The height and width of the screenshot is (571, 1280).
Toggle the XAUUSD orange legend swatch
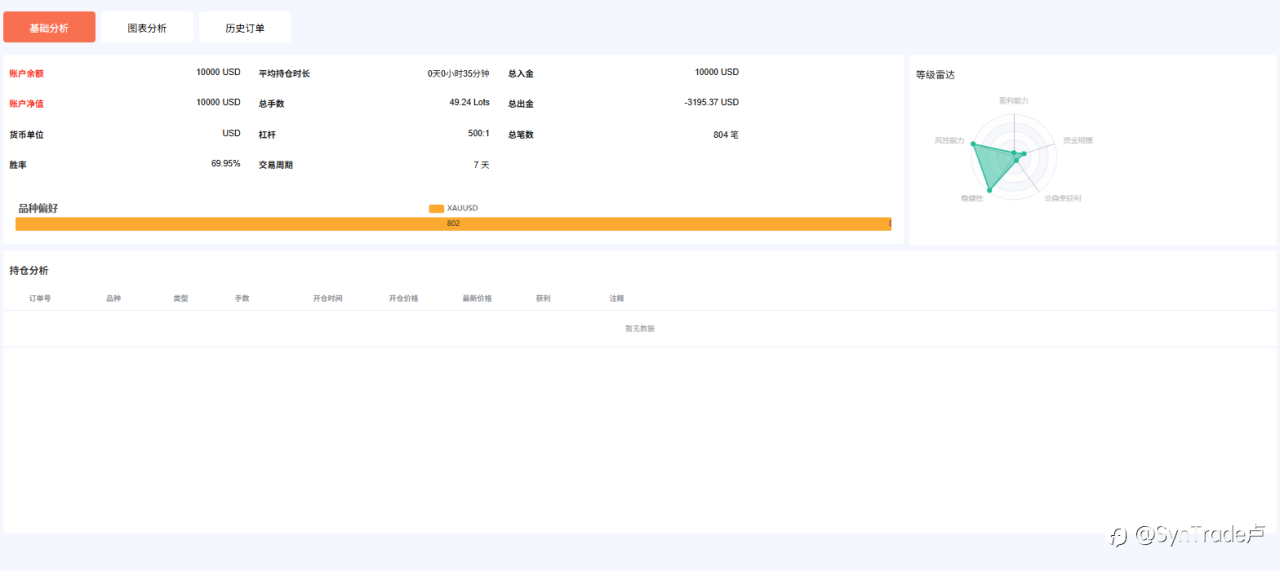[x=436, y=208]
